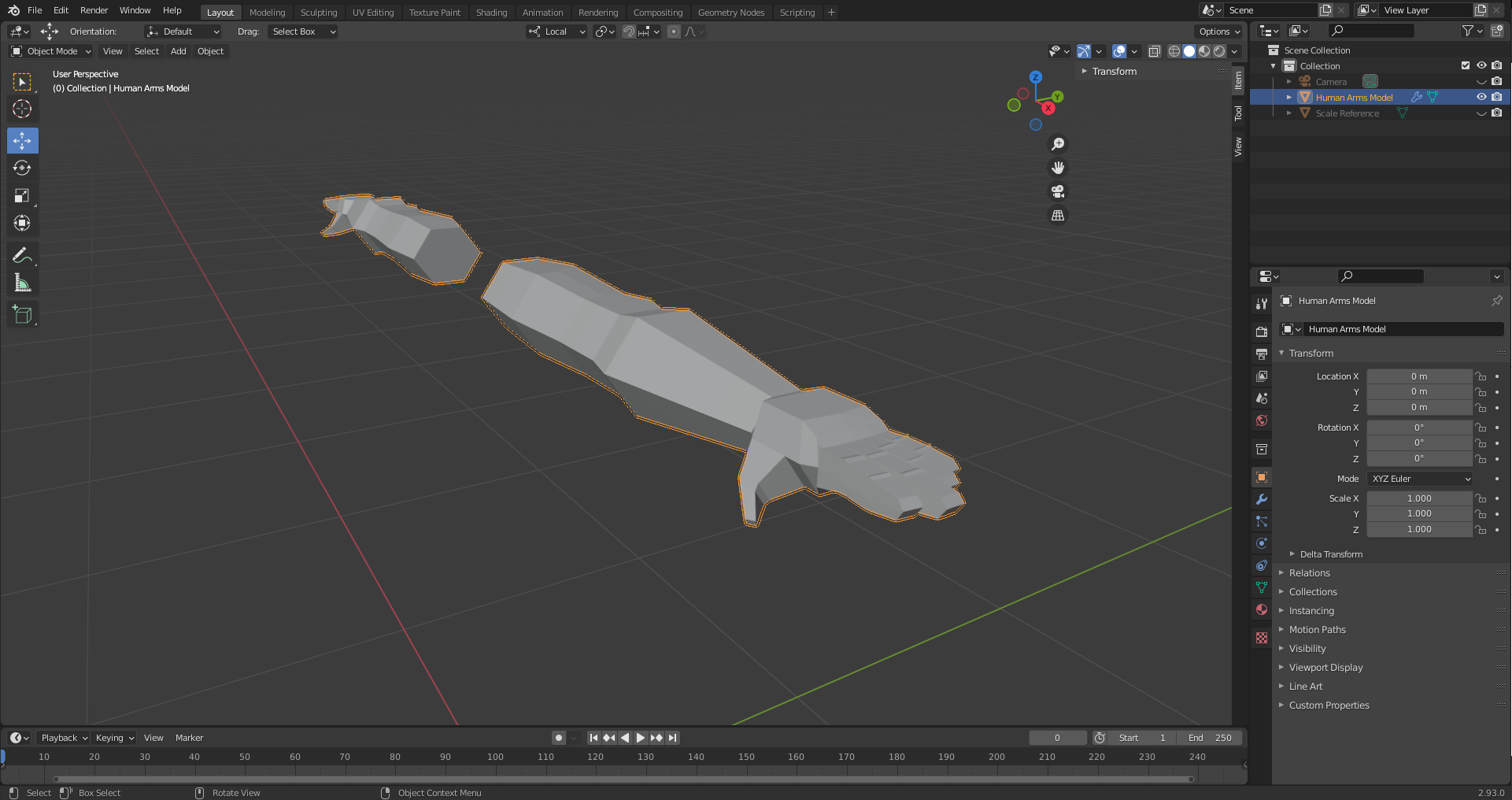Expand Human Arms Model tree item
This screenshot has width=1512, height=800.
coord(1289,97)
